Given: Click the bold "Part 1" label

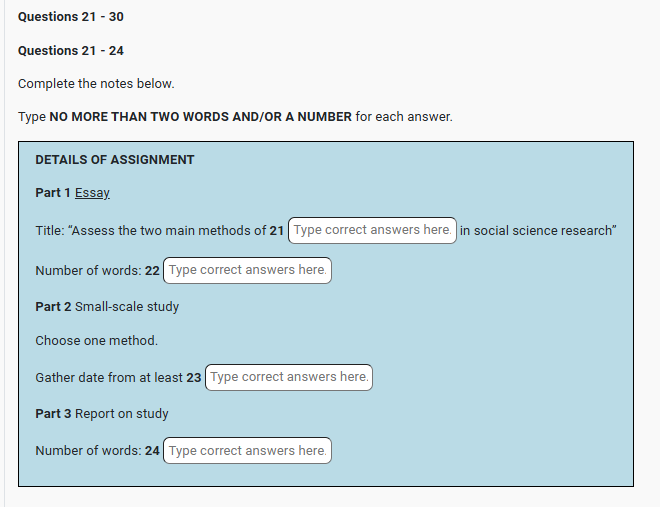Looking at the screenshot, I should (x=52, y=193).
